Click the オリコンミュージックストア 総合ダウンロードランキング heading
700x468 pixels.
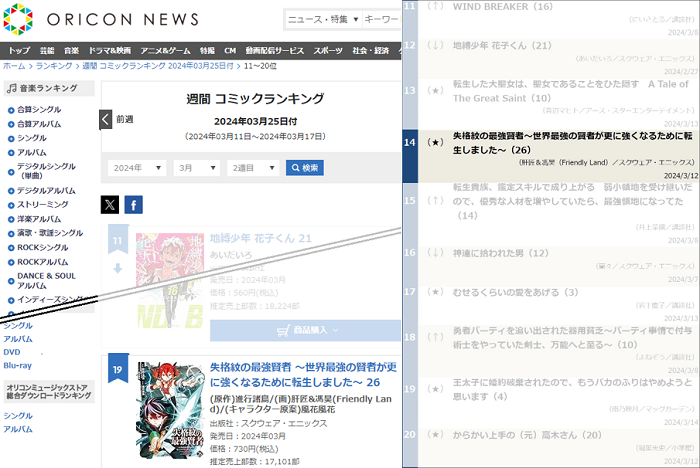(49, 392)
